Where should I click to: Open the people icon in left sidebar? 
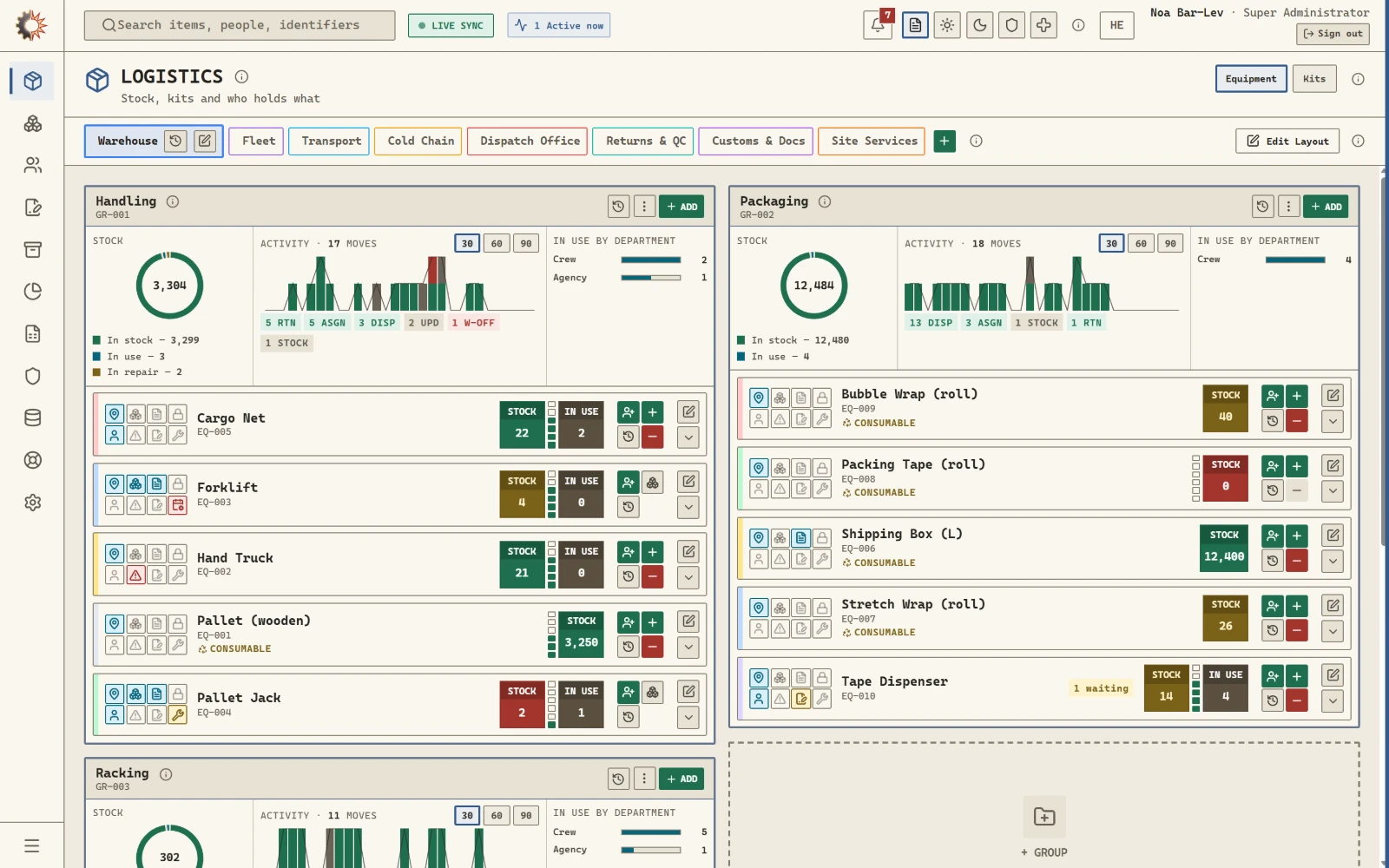(32, 165)
